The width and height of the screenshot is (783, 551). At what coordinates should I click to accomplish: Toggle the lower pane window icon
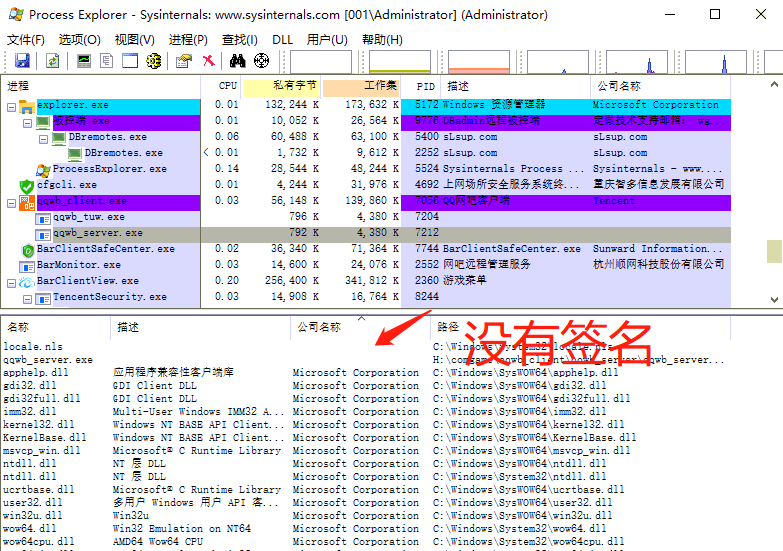[129, 61]
